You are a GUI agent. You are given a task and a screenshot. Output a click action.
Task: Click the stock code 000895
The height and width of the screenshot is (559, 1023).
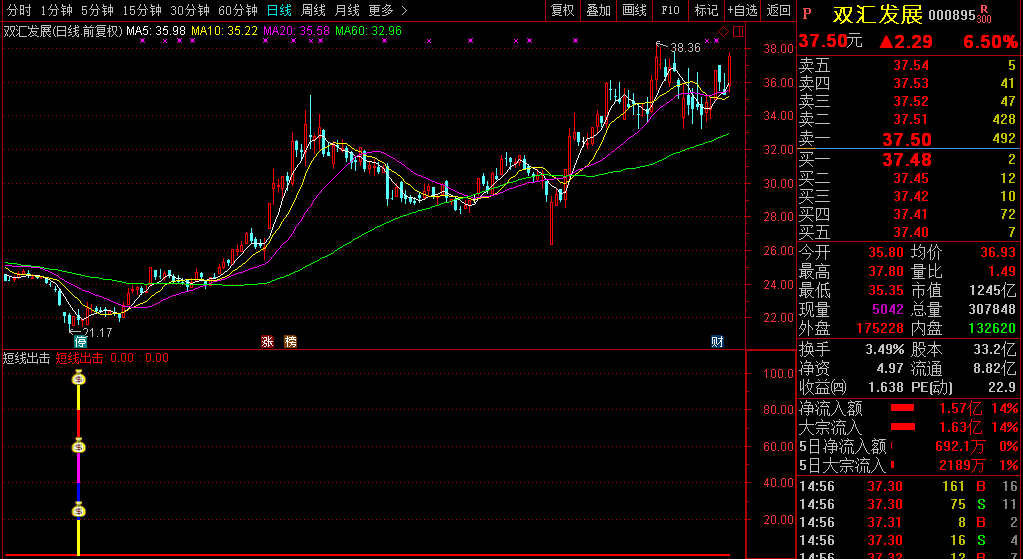tap(951, 15)
